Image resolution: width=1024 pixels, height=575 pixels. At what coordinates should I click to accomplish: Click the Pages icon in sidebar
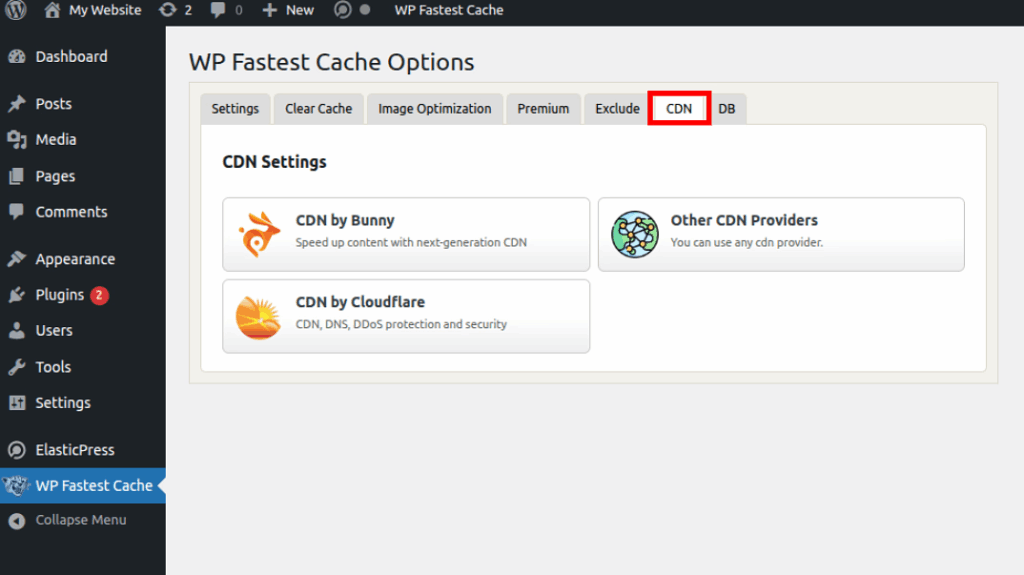point(17,176)
